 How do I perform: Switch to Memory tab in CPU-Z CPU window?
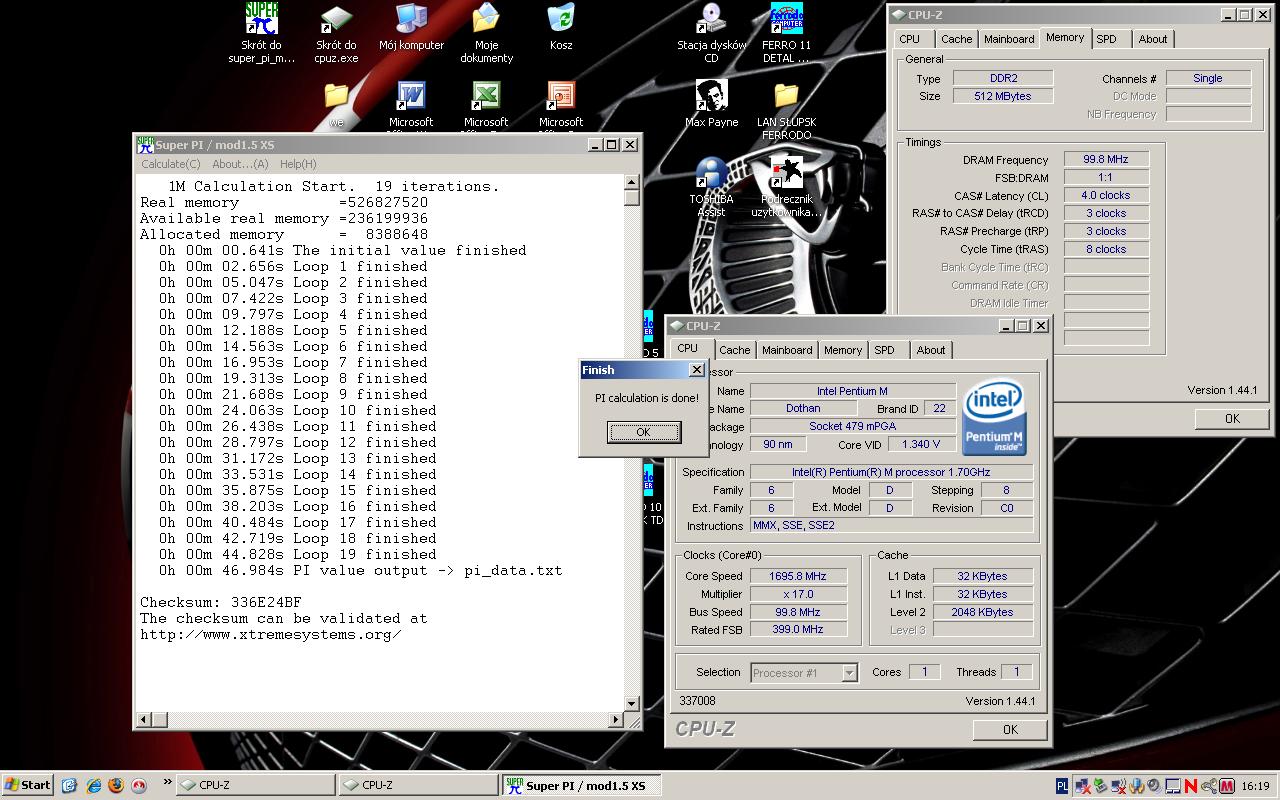point(843,350)
